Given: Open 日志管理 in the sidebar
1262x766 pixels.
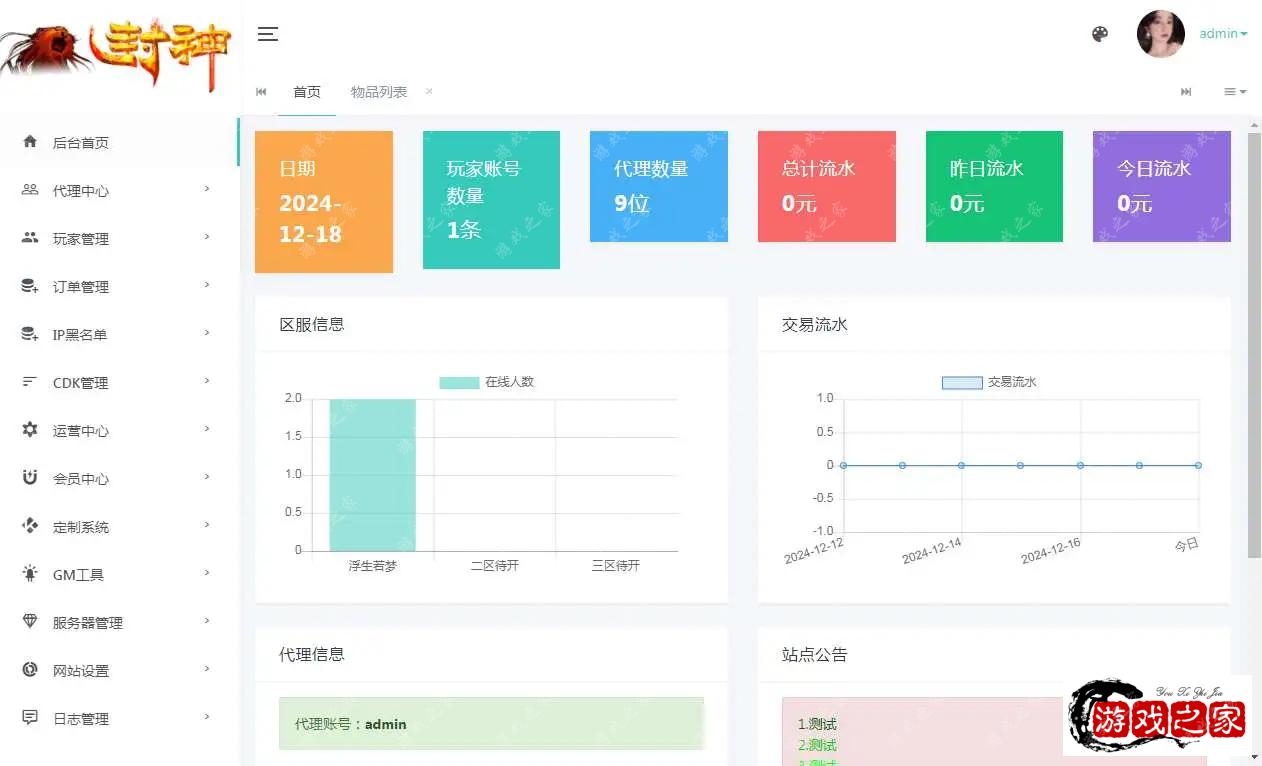Looking at the screenshot, I should [81, 718].
